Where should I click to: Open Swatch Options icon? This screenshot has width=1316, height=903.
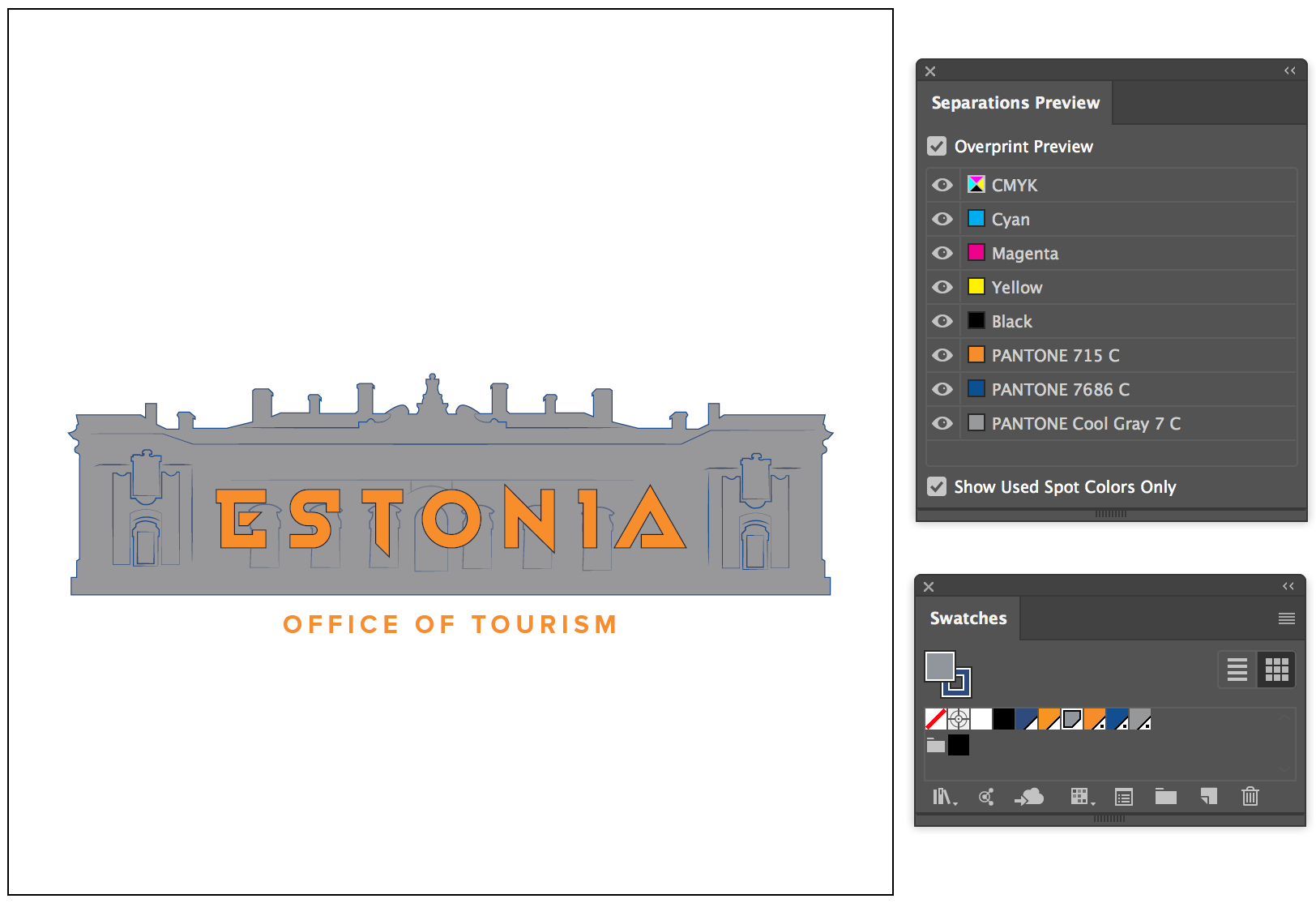[x=1124, y=797]
